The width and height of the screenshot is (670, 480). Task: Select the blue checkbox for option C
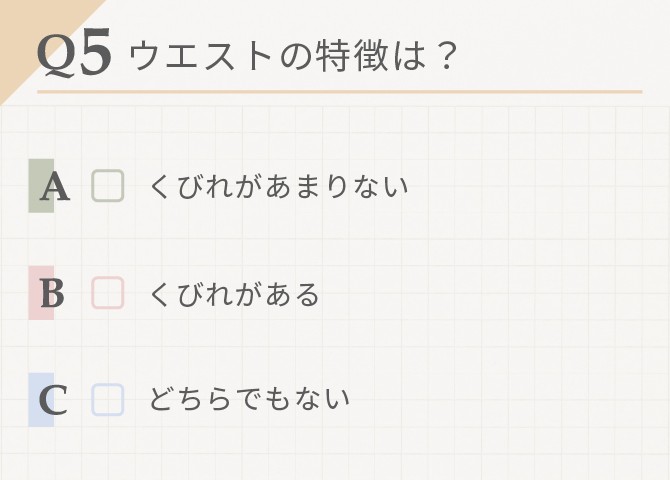point(108,400)
